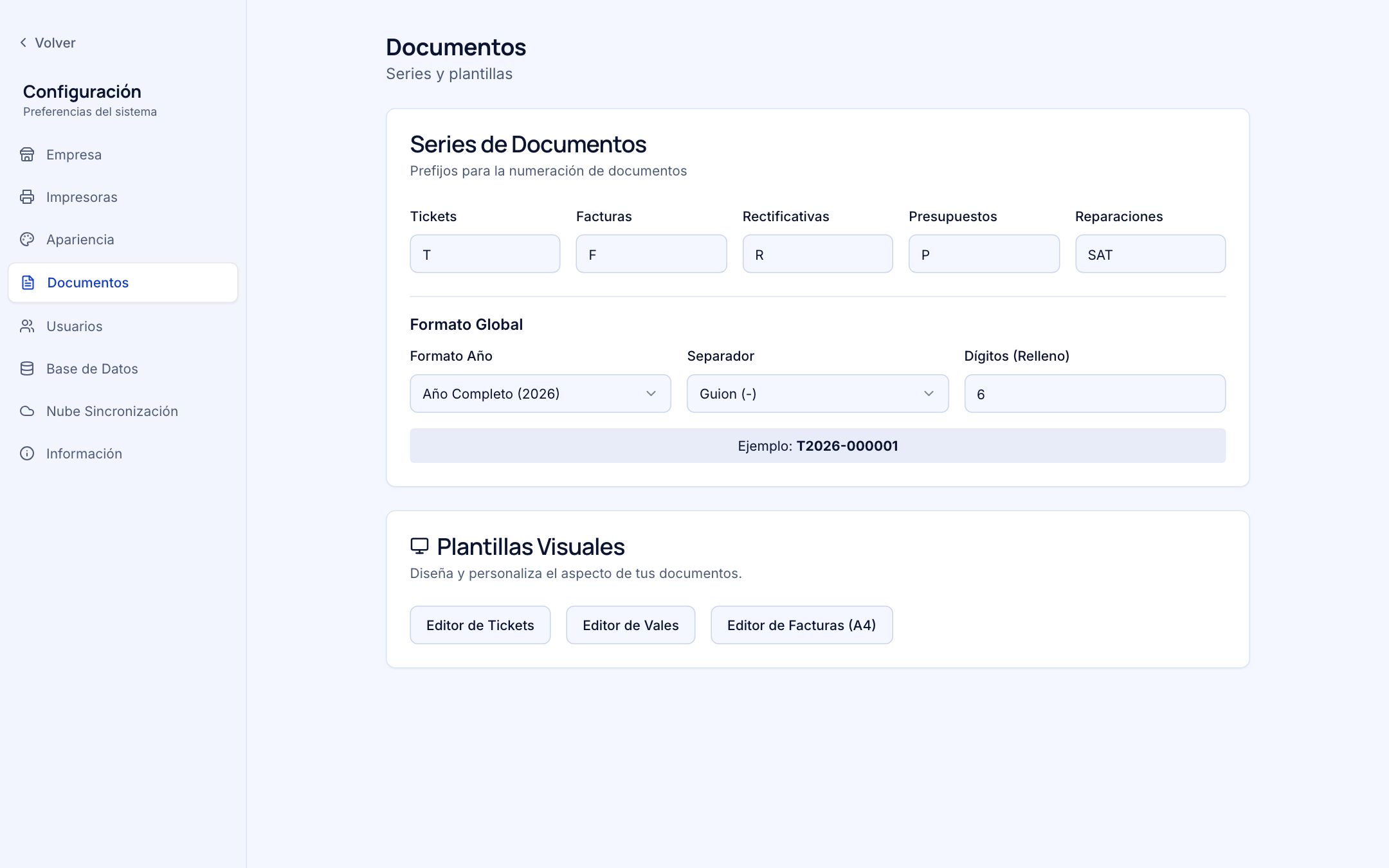This screenshot has height=868, width=1389.
Task: Click the Base de Datos cylinder icon
Action: [x=27, y=368]
